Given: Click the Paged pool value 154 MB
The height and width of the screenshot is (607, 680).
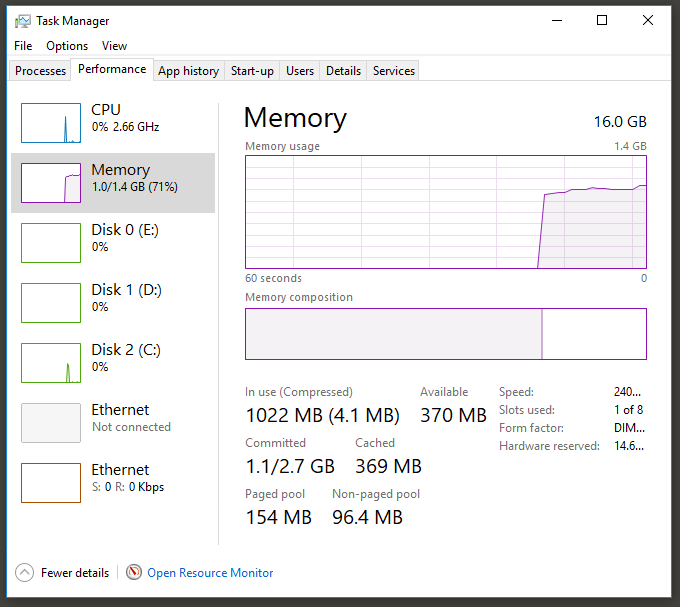Looking at the screenshot, I should click(278, 517).
